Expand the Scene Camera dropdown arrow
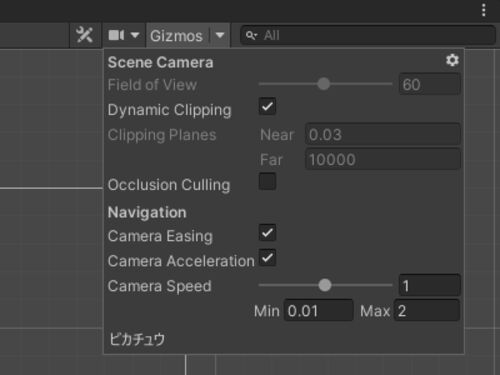The height and width of the screenshot is (375, 500). pos(135,35)
